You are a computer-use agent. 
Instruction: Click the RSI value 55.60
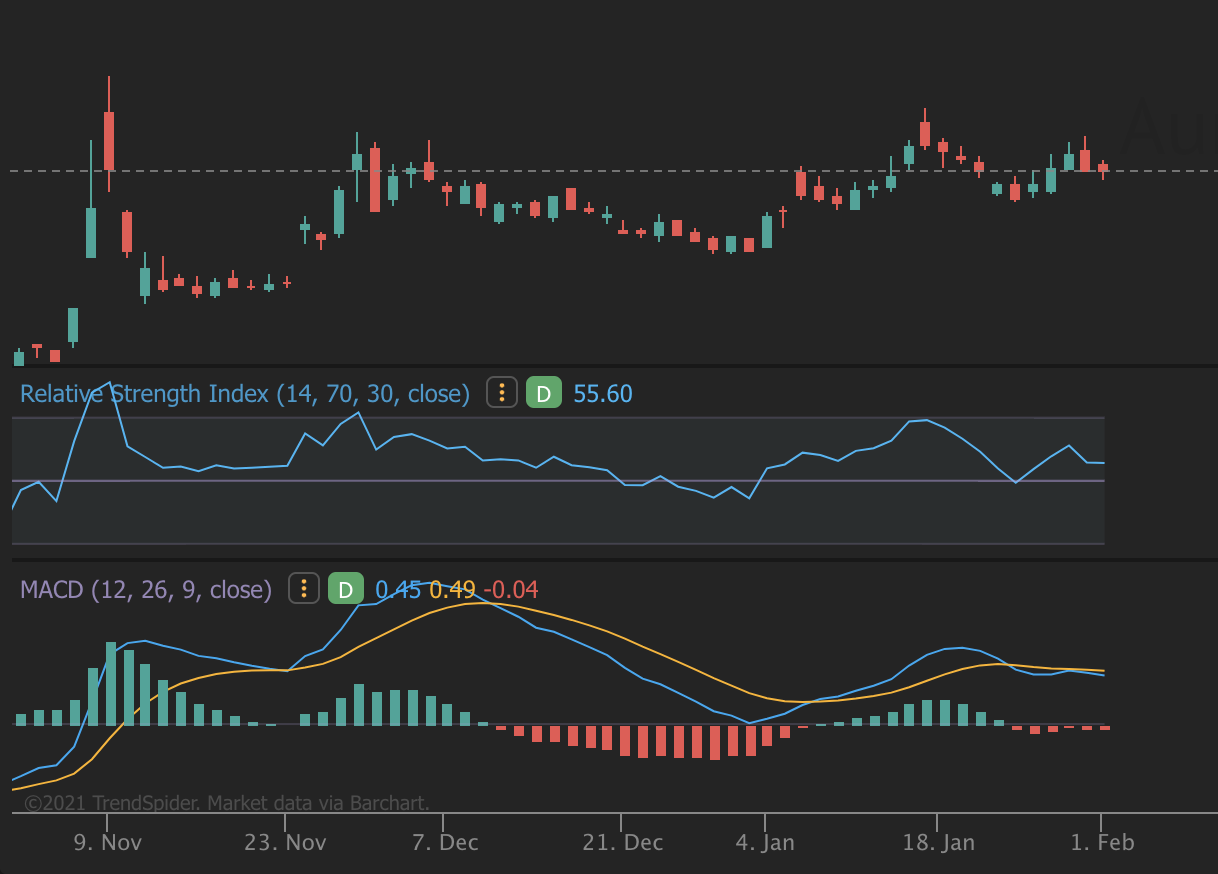(603, 394)
